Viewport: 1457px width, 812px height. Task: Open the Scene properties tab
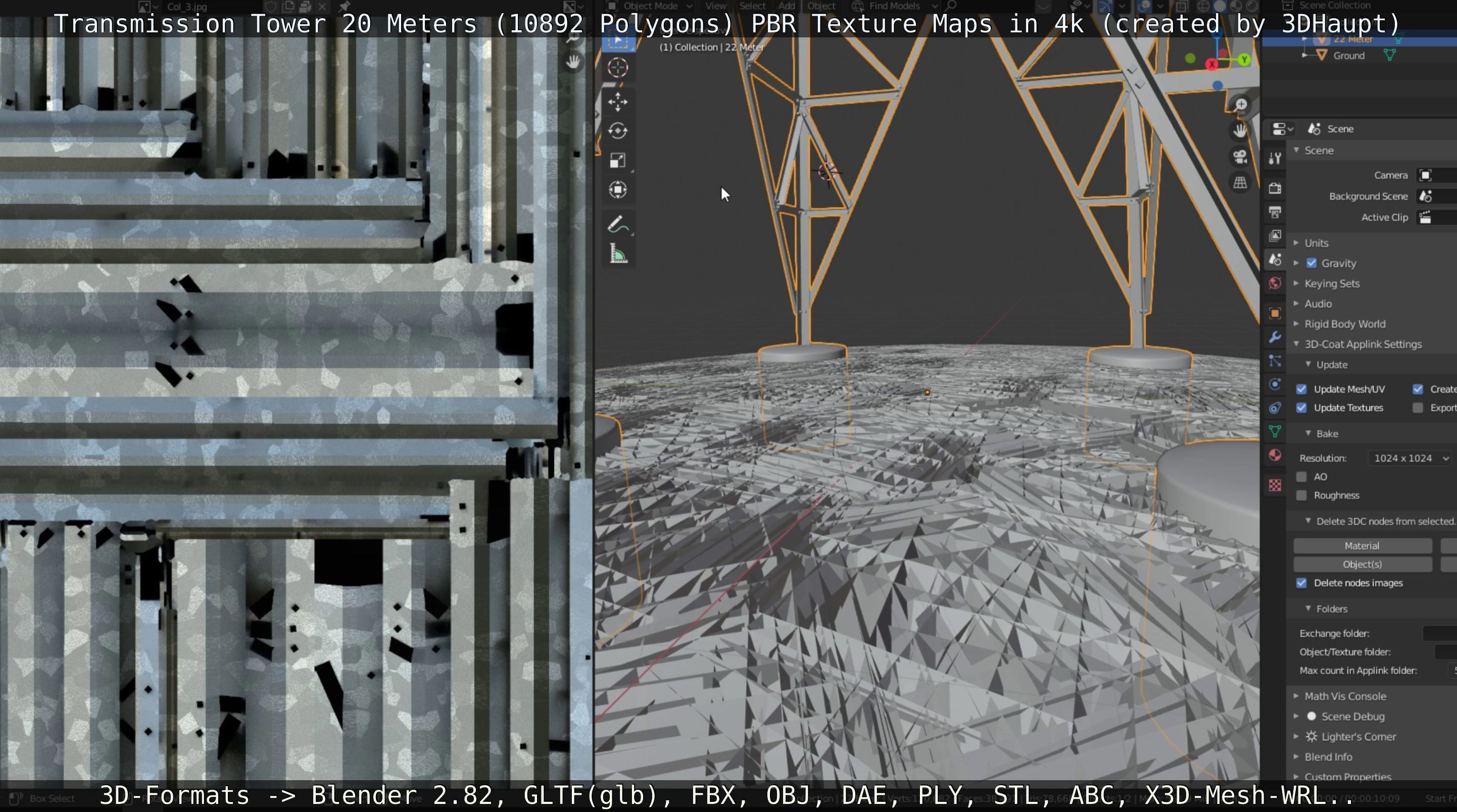1275,260
